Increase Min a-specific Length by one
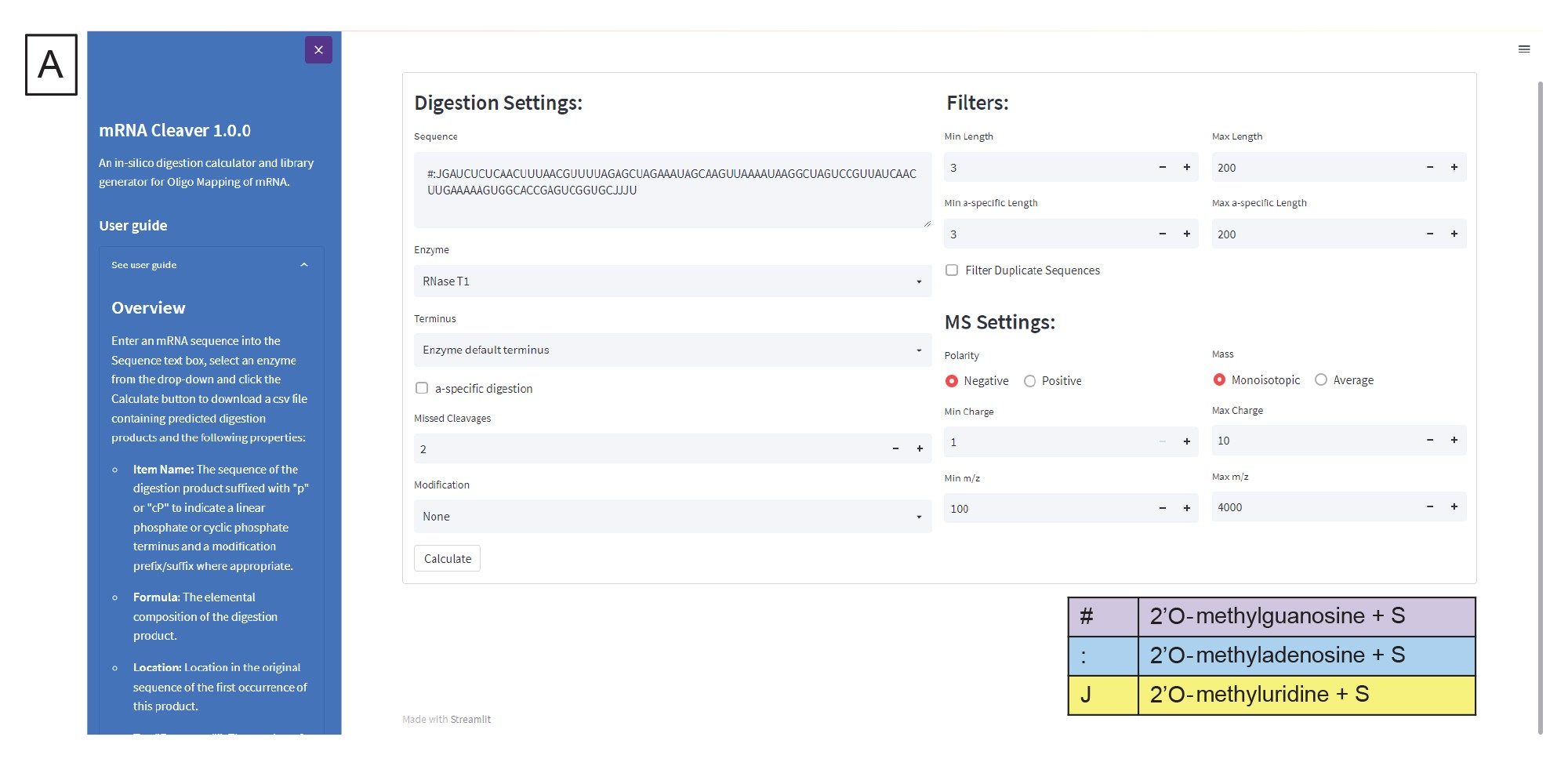This screenshot has width=1568, height=784. coord(1186,234)
